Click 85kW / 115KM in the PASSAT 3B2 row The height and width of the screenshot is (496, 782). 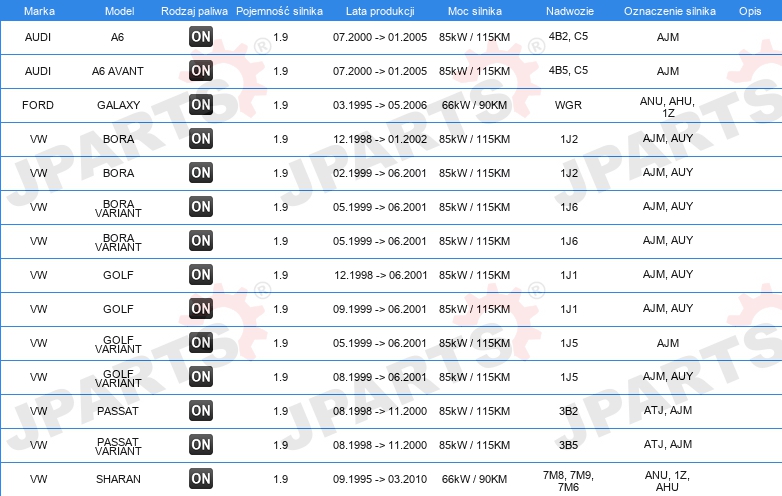pyautogui.click(x=474, y=411)
